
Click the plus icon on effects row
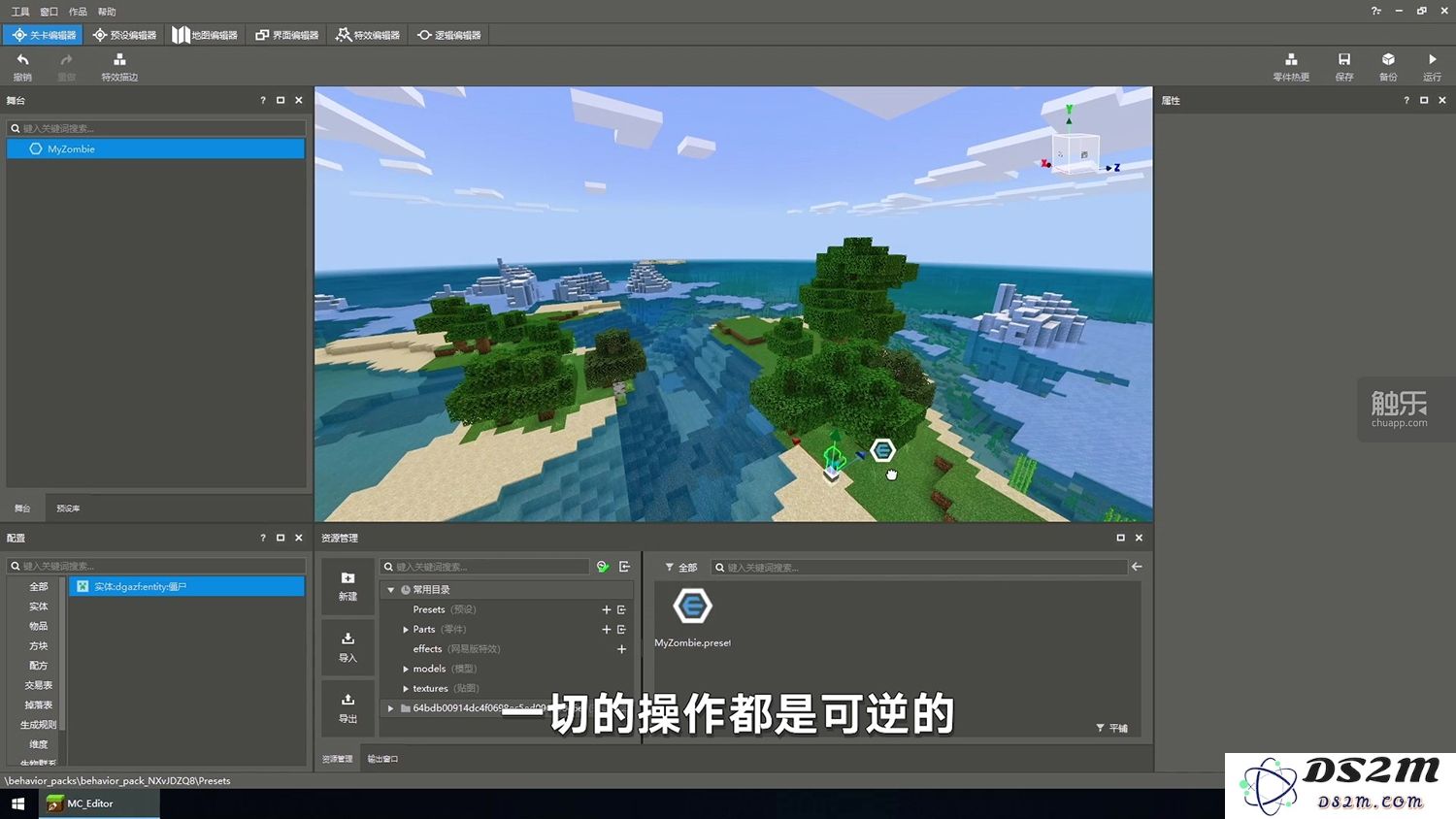[x=621, y=649]
